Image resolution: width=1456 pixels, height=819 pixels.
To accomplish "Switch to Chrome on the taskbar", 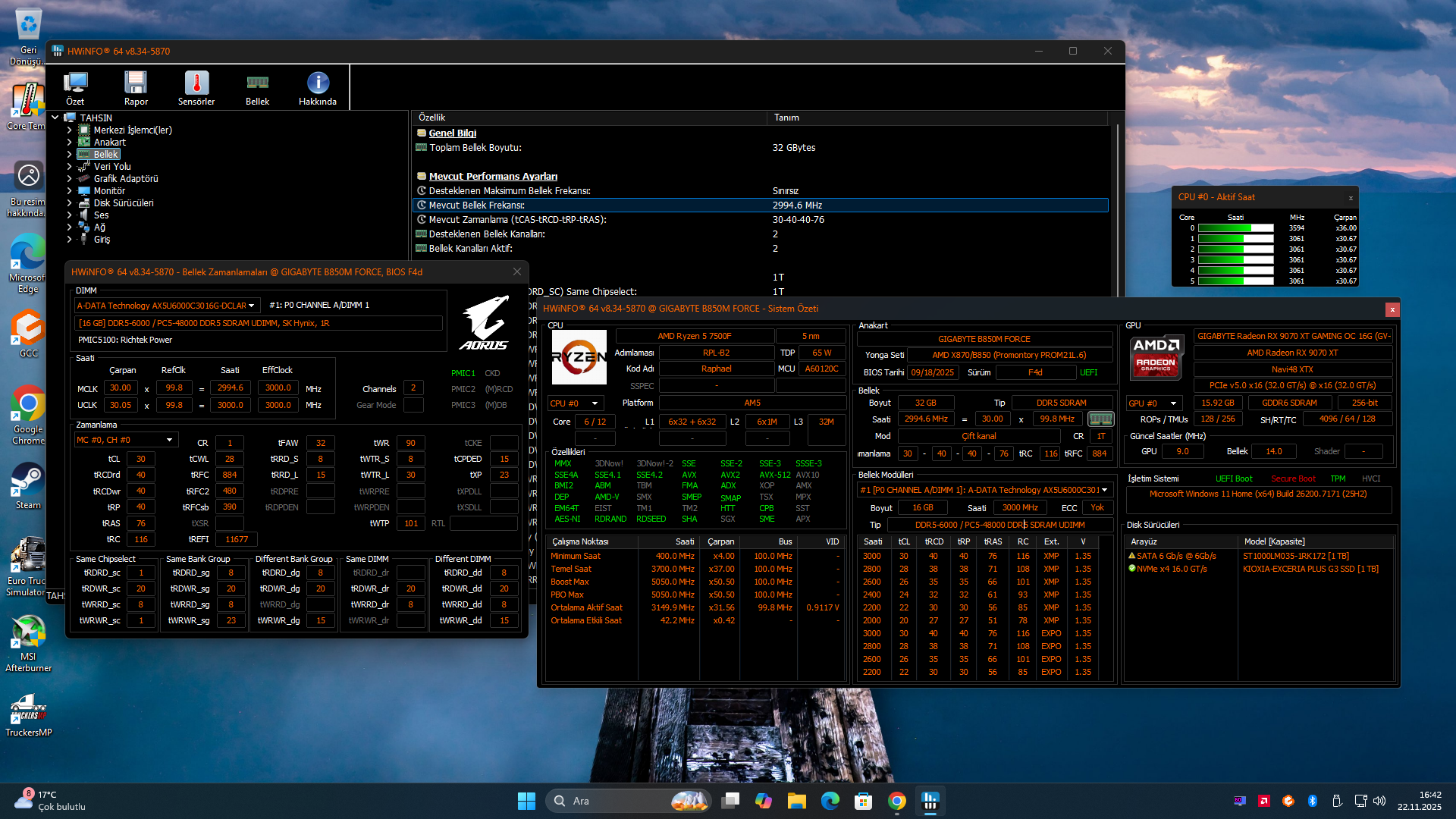I will point(897,801).
